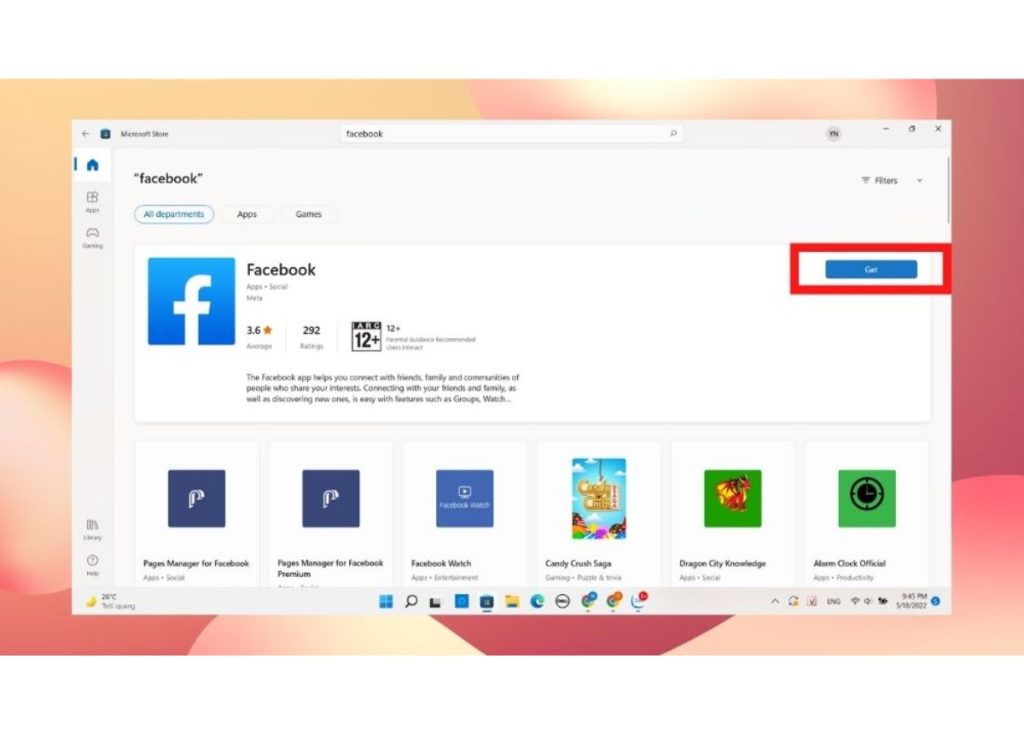1024x734 pixels.
Task: Open the notification count badge
Action: pyautogui.click(x=936, y=601)
